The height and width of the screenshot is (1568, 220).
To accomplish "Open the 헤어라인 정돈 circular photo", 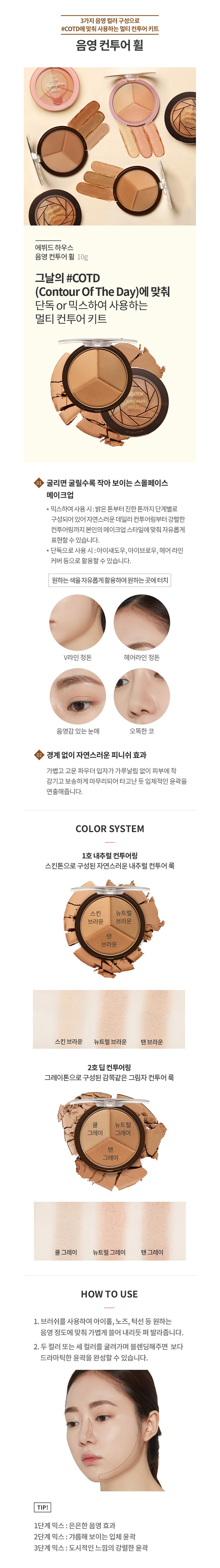I will [x=142, y=622].
